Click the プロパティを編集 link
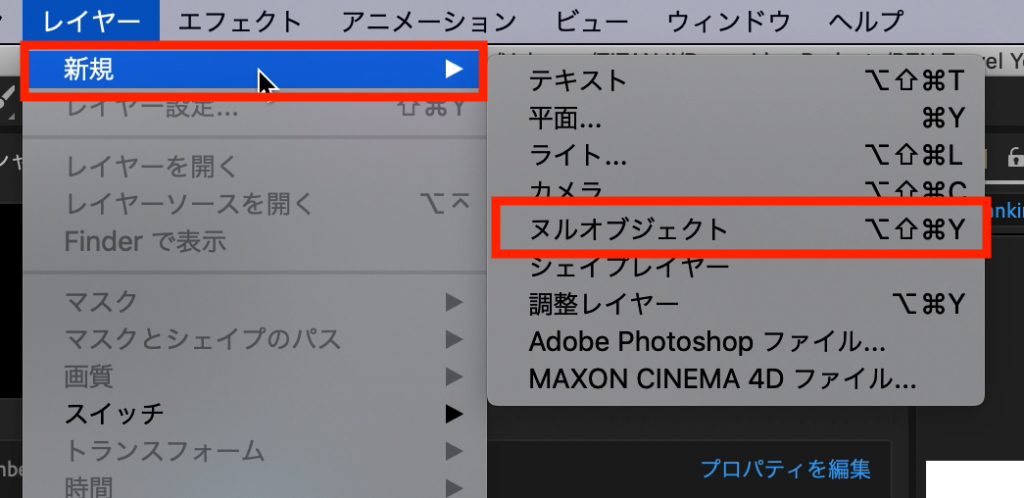 (x=786, y=469)
